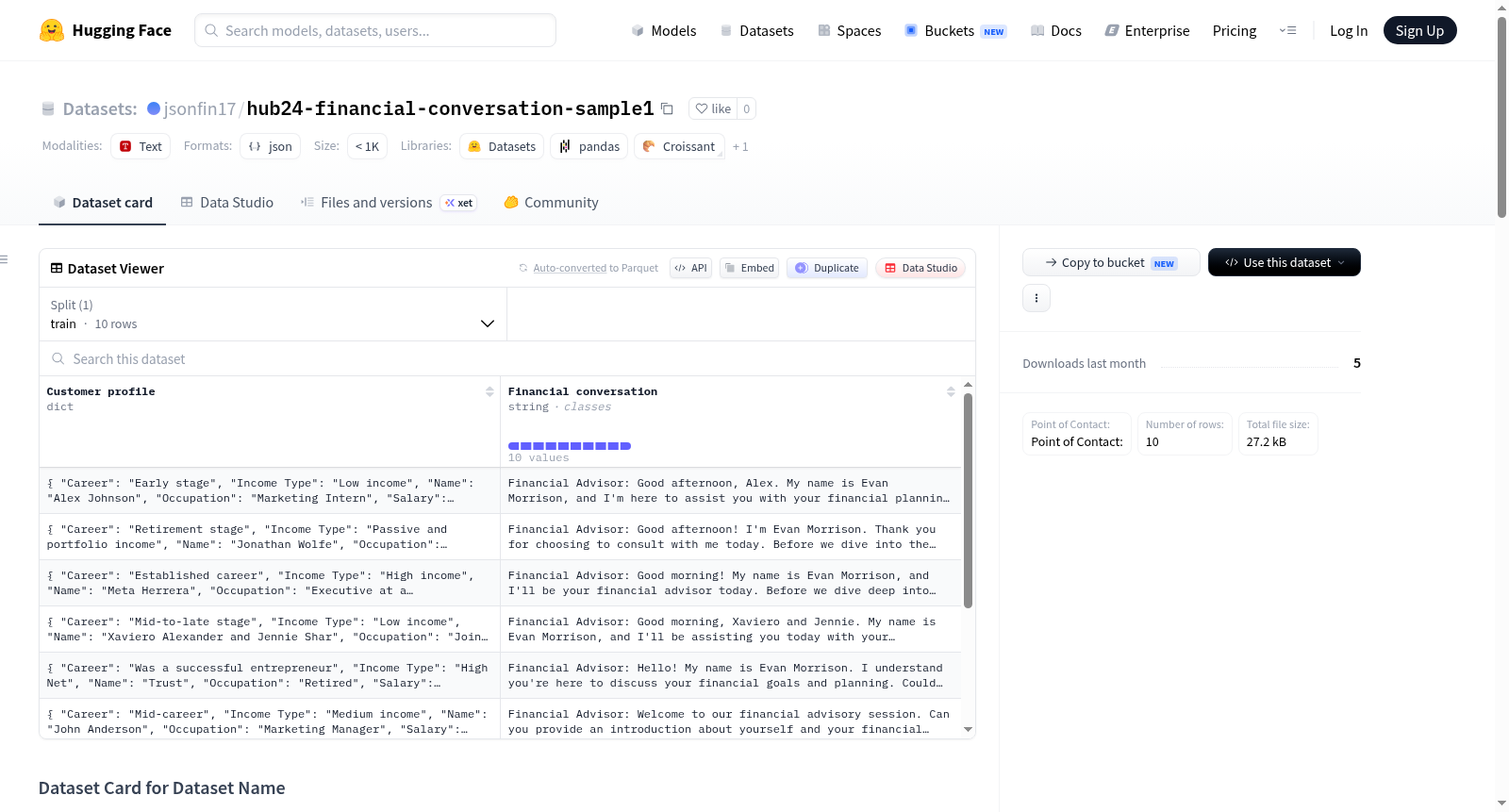
Task: Focus the search models, datasets, users field
Action: (x=375, y=30)
